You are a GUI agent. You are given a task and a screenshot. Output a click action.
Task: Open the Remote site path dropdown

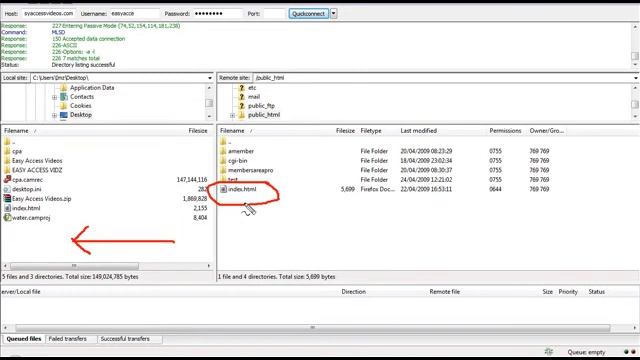(x=636, y=78)
